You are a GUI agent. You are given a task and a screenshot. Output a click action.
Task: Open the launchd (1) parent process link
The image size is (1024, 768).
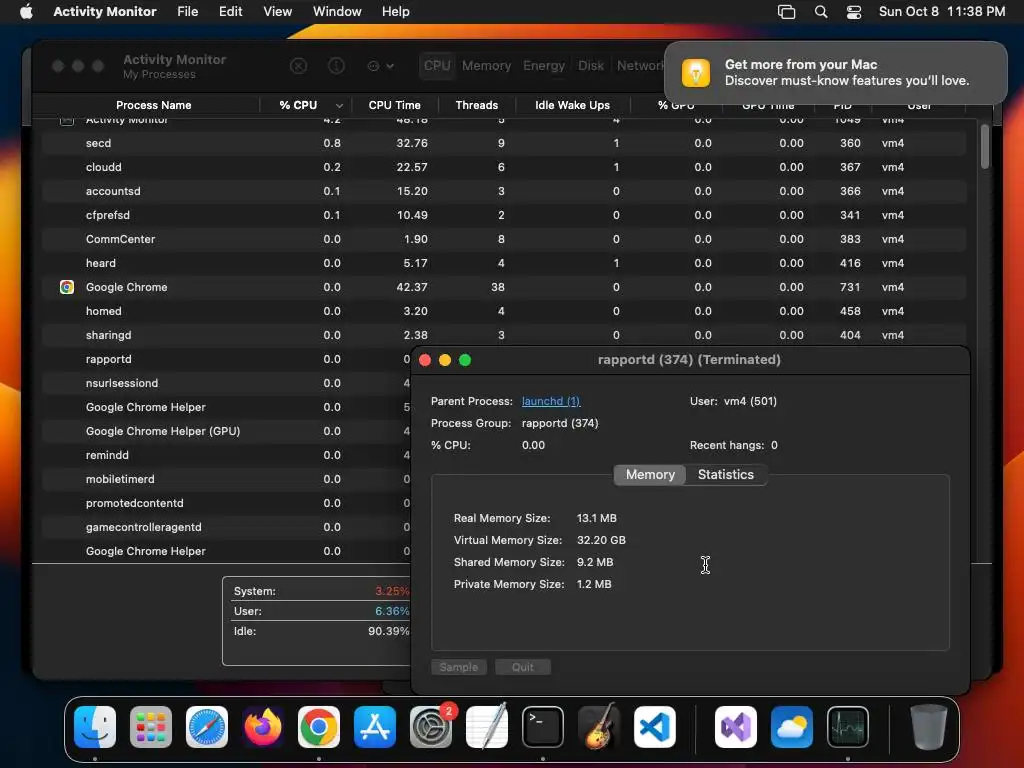pyautogui.click(x=551, y=401)
